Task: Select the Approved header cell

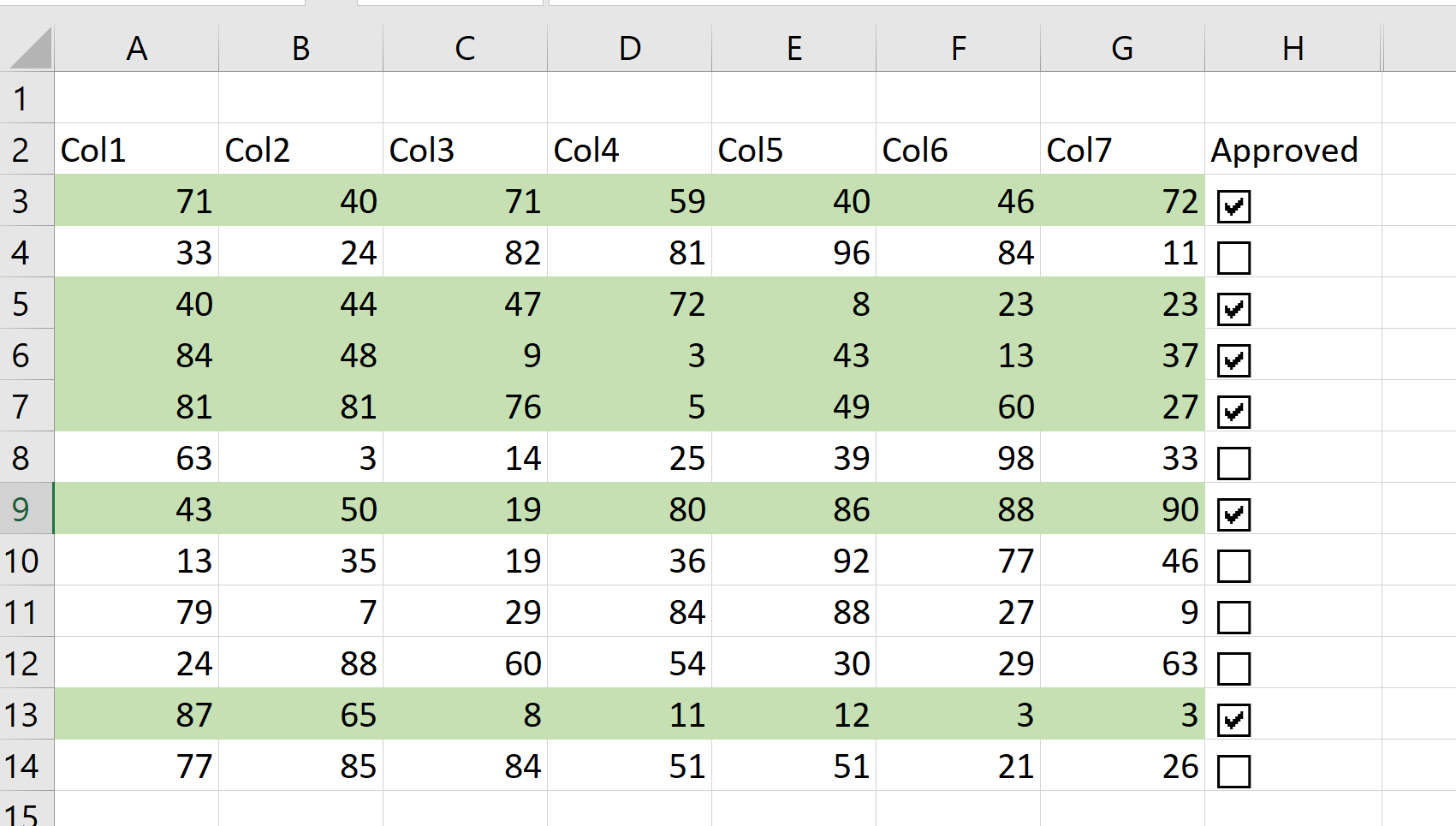Action: pyautogui.click(x=1284, y=150)
